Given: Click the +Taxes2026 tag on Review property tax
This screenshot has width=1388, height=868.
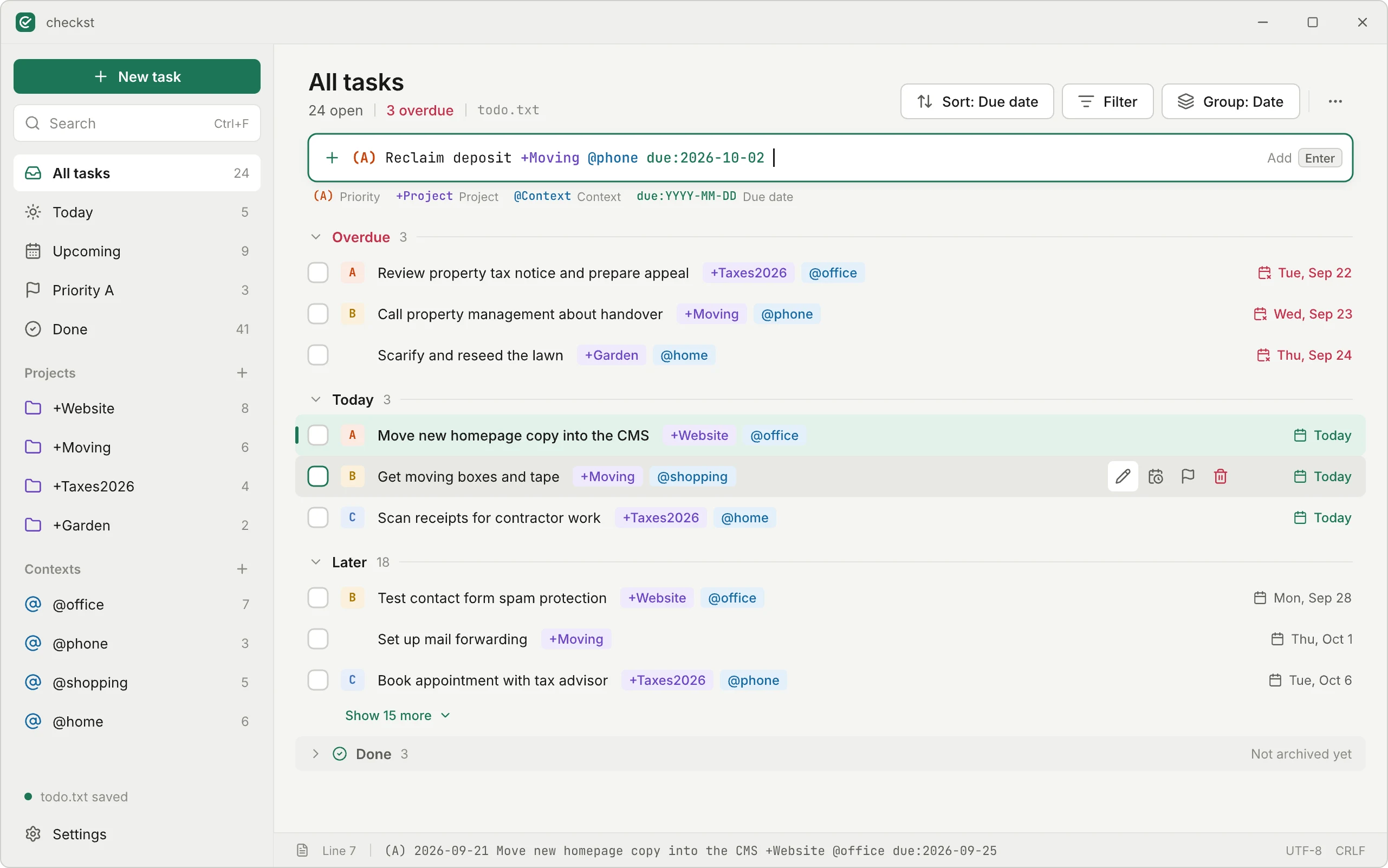Looking at the screenshot, I should pos(749,273).
